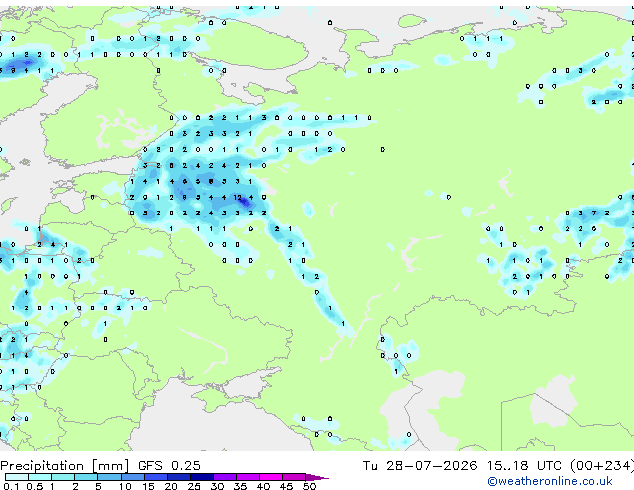The image size is (634, 490).
Task: Click the 0.1–0.5 mm palest legend swatch
Action: pos(17,477)
